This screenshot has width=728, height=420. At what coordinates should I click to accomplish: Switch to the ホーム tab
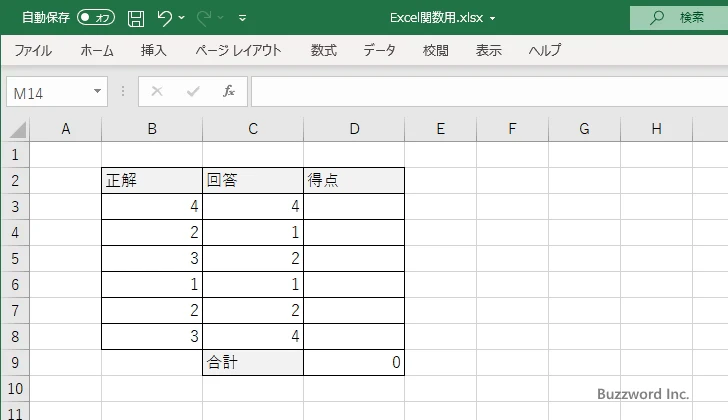click(x=97, y=50)
